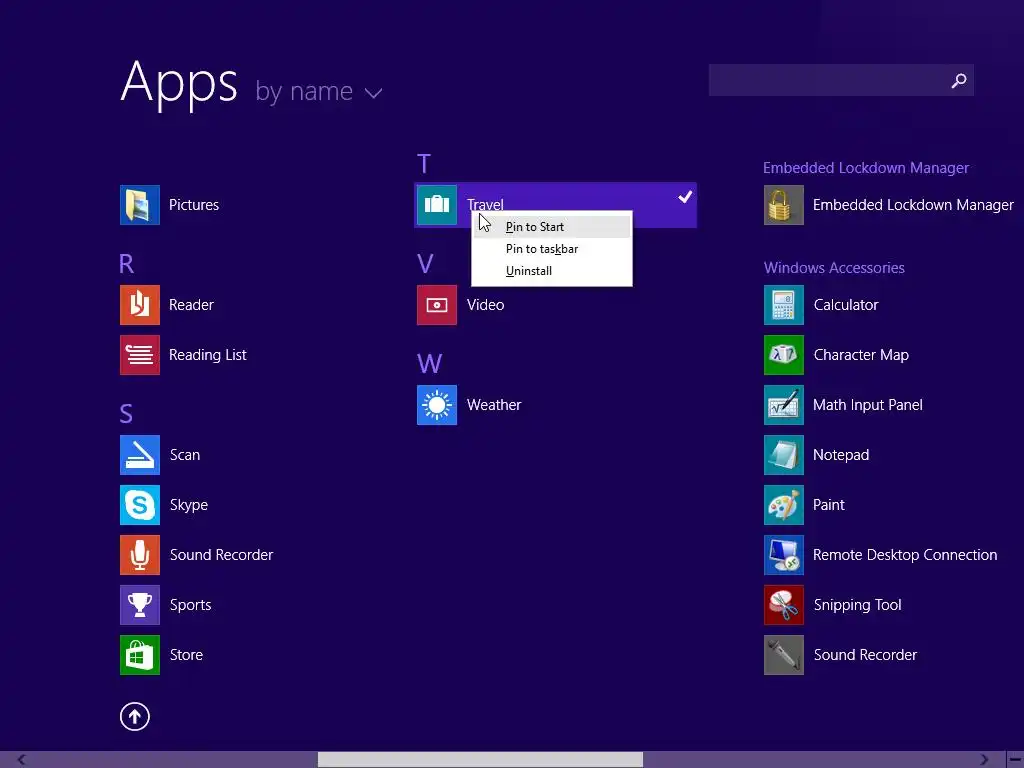This screenshot has width=1024, height=768.
Task: Open the Video app icon
Action: tap(437, 305)
